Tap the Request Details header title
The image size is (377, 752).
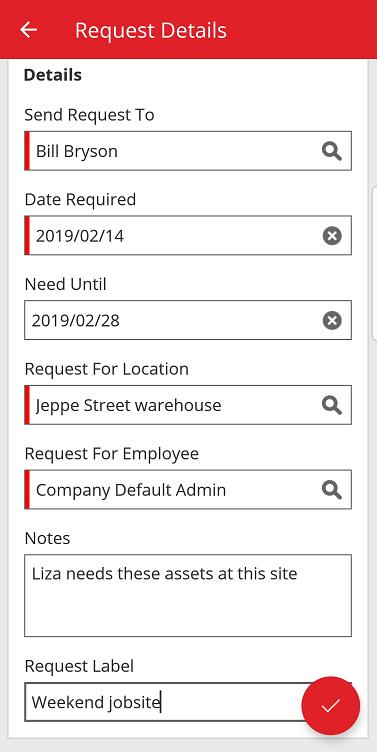(x=151, y=30)
